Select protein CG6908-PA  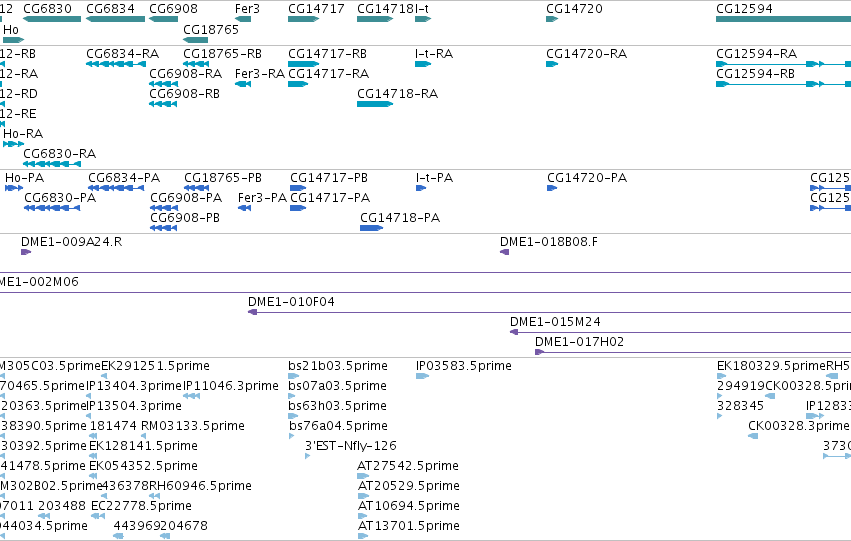click(164, 208)
